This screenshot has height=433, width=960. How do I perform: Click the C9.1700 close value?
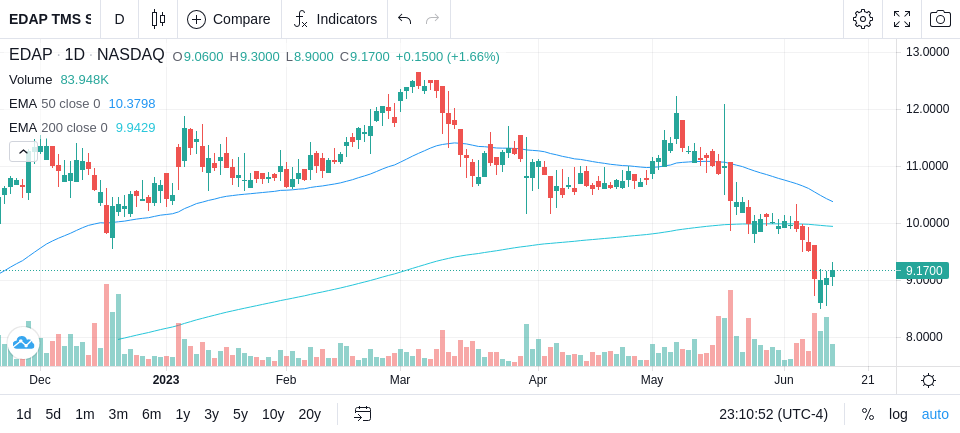[x=365, y=57]
